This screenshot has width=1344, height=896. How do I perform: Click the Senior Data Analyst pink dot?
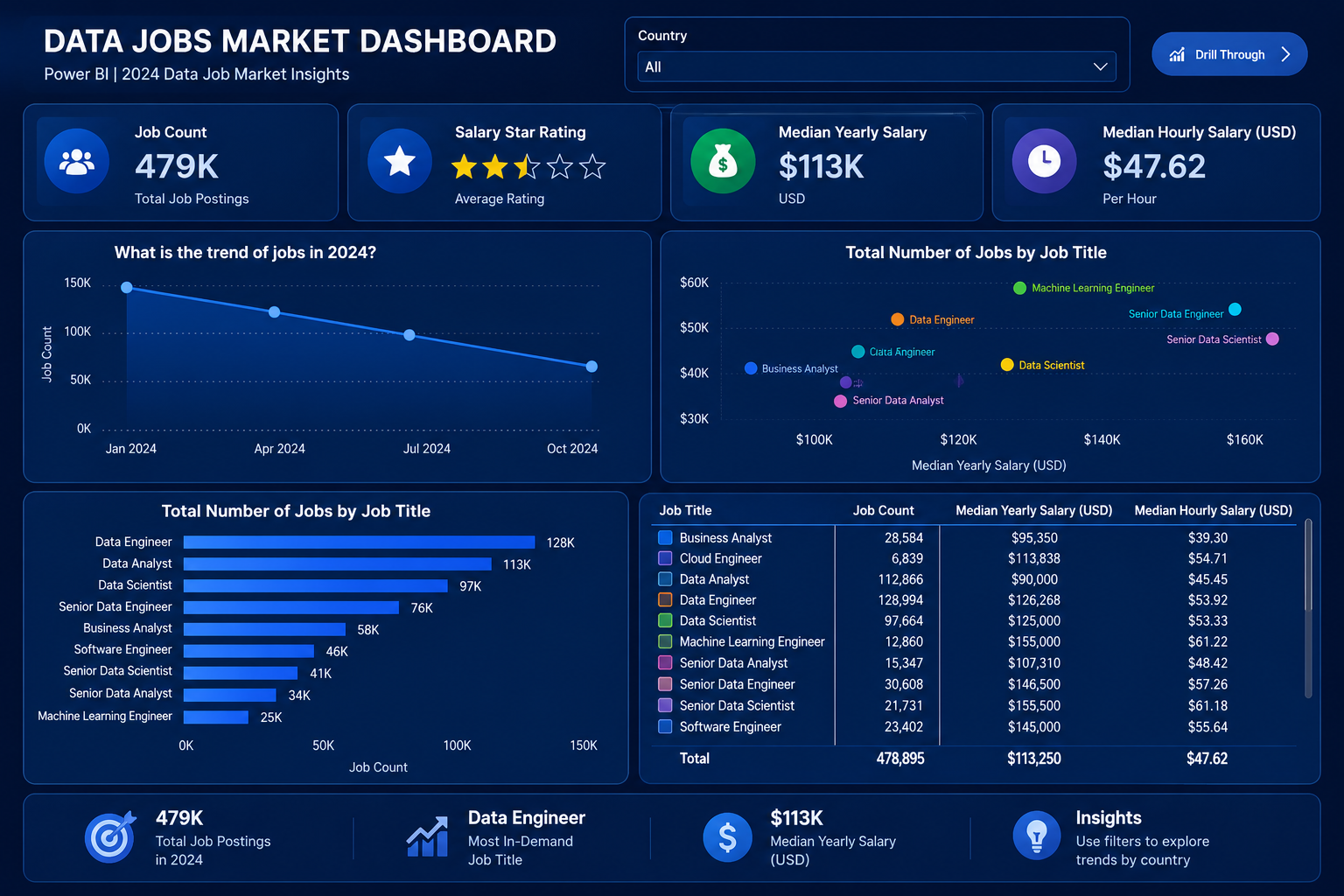[840, 401]
